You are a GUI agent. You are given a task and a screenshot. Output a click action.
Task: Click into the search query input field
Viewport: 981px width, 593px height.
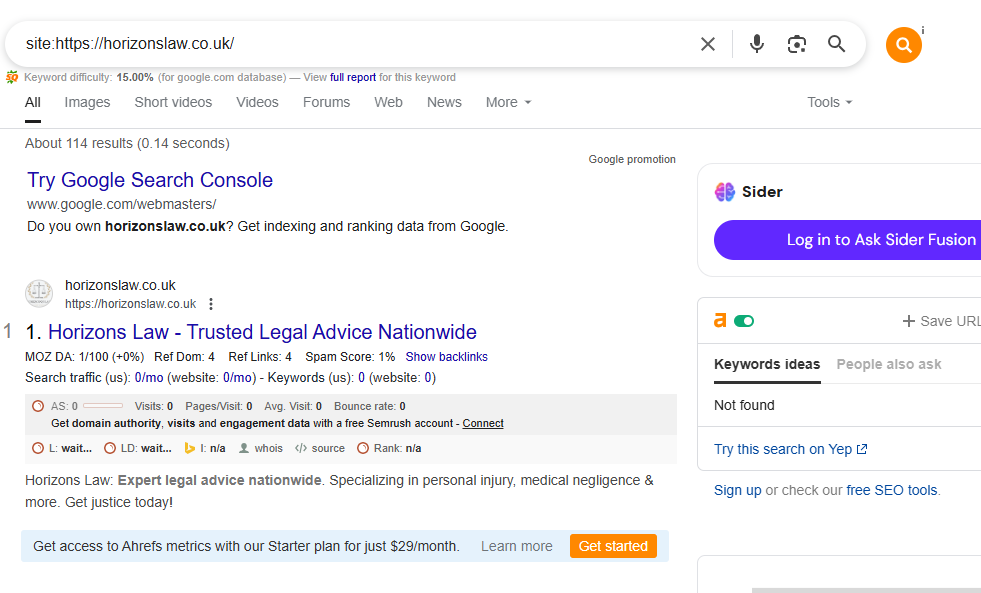(x=357, y=44)
